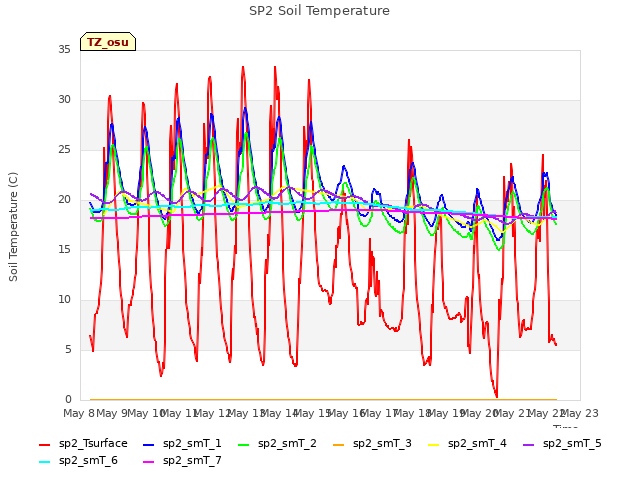Image resolution: width=640 pixels, height=480 pixels.
Task: Click the 25 y-axis tick label
Action: [64, 149]
